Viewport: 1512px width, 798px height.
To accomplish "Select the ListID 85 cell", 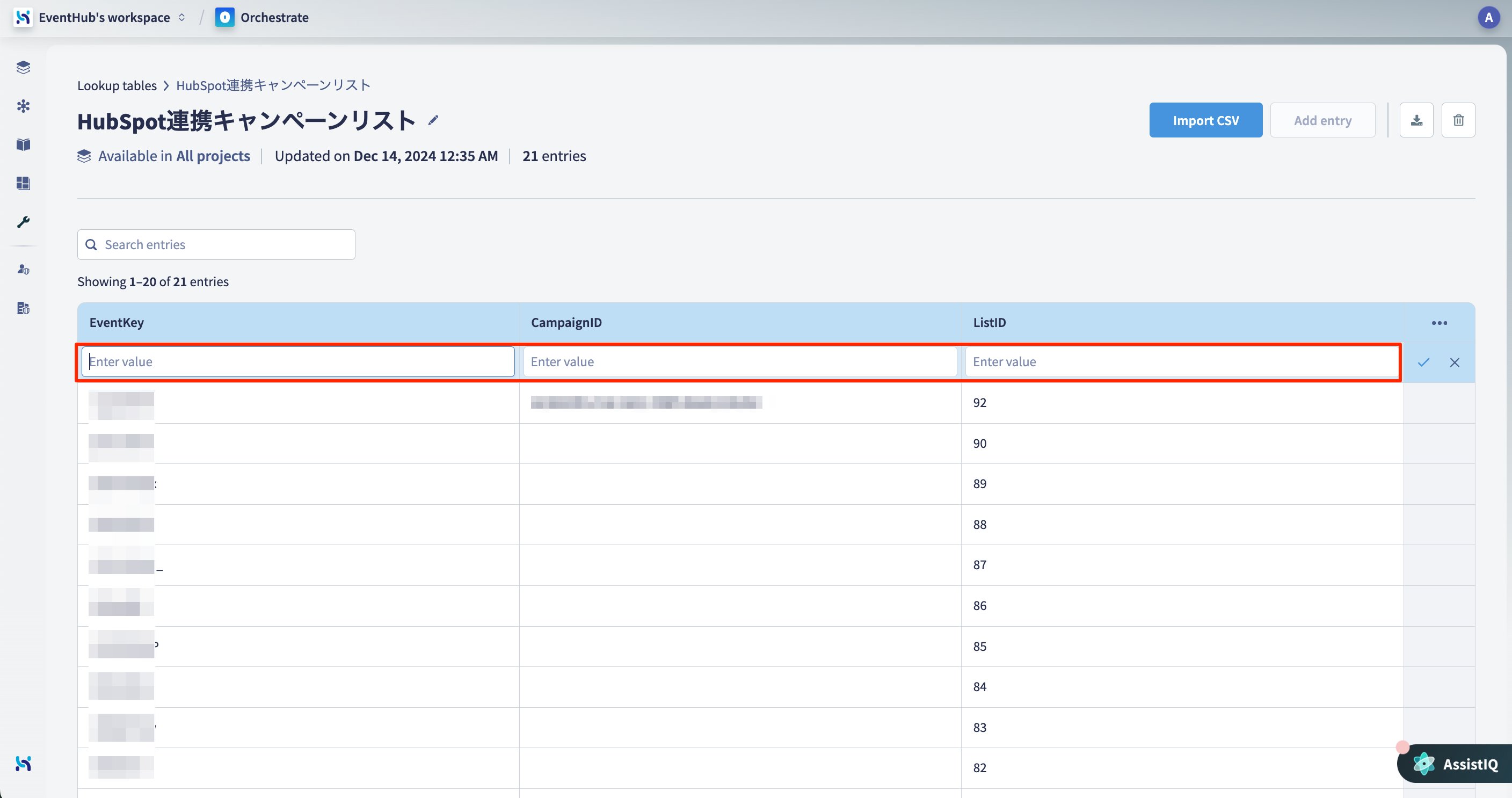I will point(1182,646).
